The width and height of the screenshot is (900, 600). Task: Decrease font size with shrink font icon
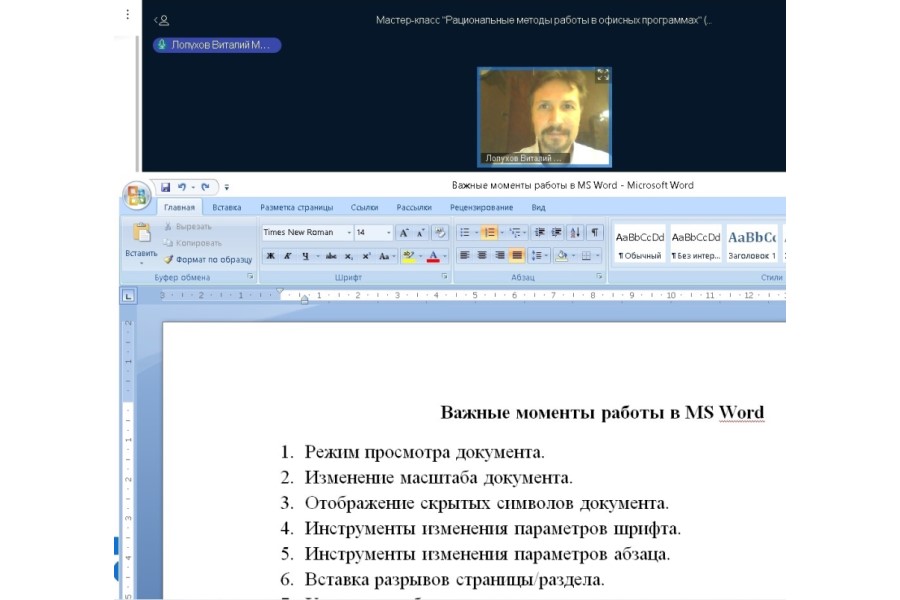(421, 233)
